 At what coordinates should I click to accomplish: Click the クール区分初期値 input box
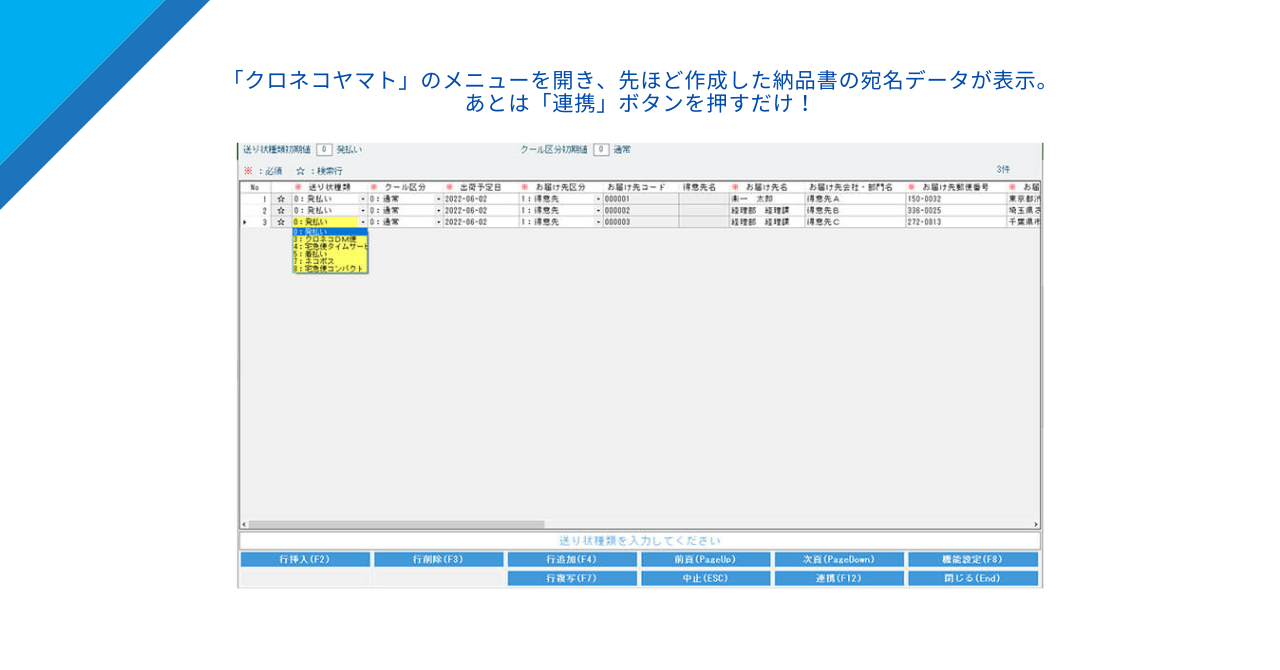click(601, 150)
